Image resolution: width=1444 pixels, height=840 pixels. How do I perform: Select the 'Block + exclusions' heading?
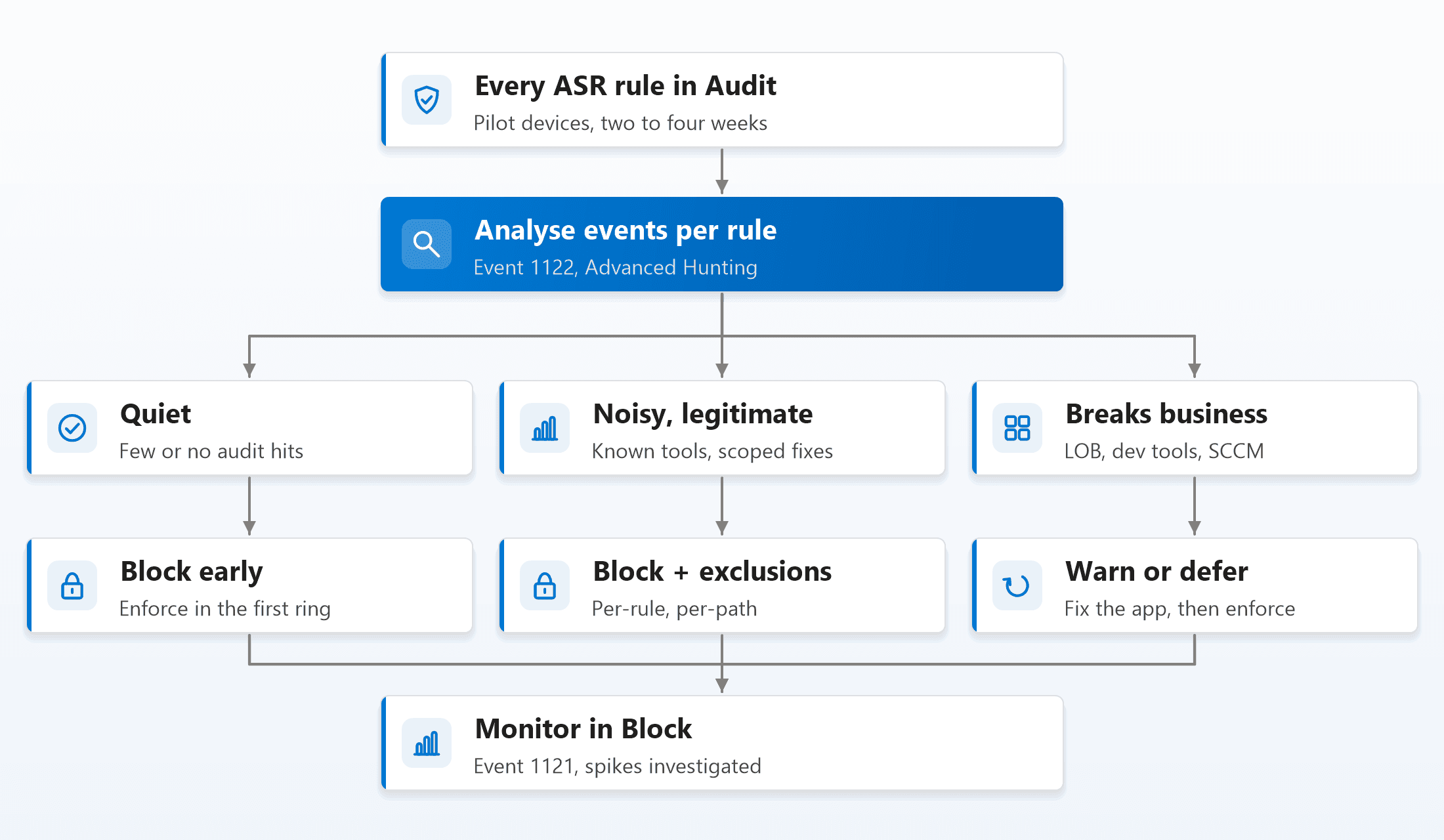click(712, 572)
